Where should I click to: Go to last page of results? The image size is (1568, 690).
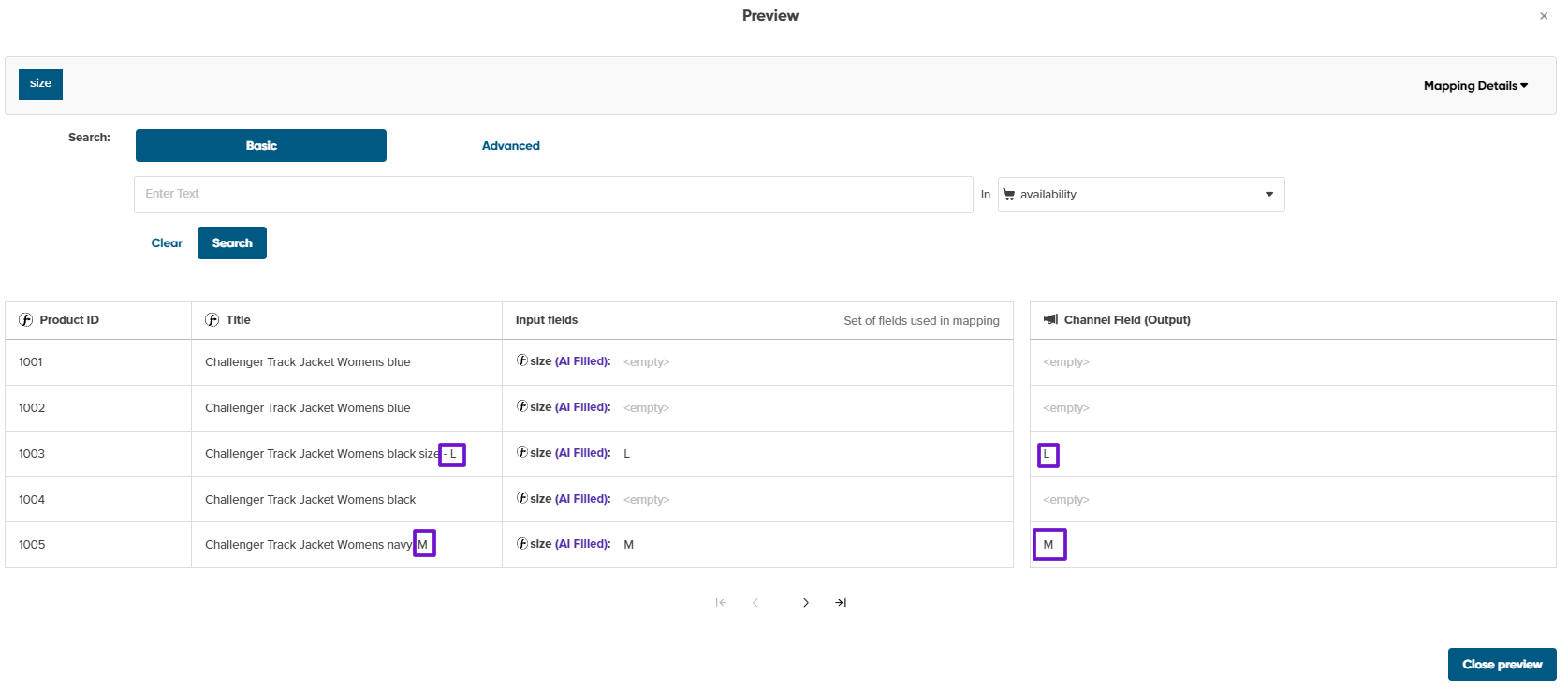point(841,603)
